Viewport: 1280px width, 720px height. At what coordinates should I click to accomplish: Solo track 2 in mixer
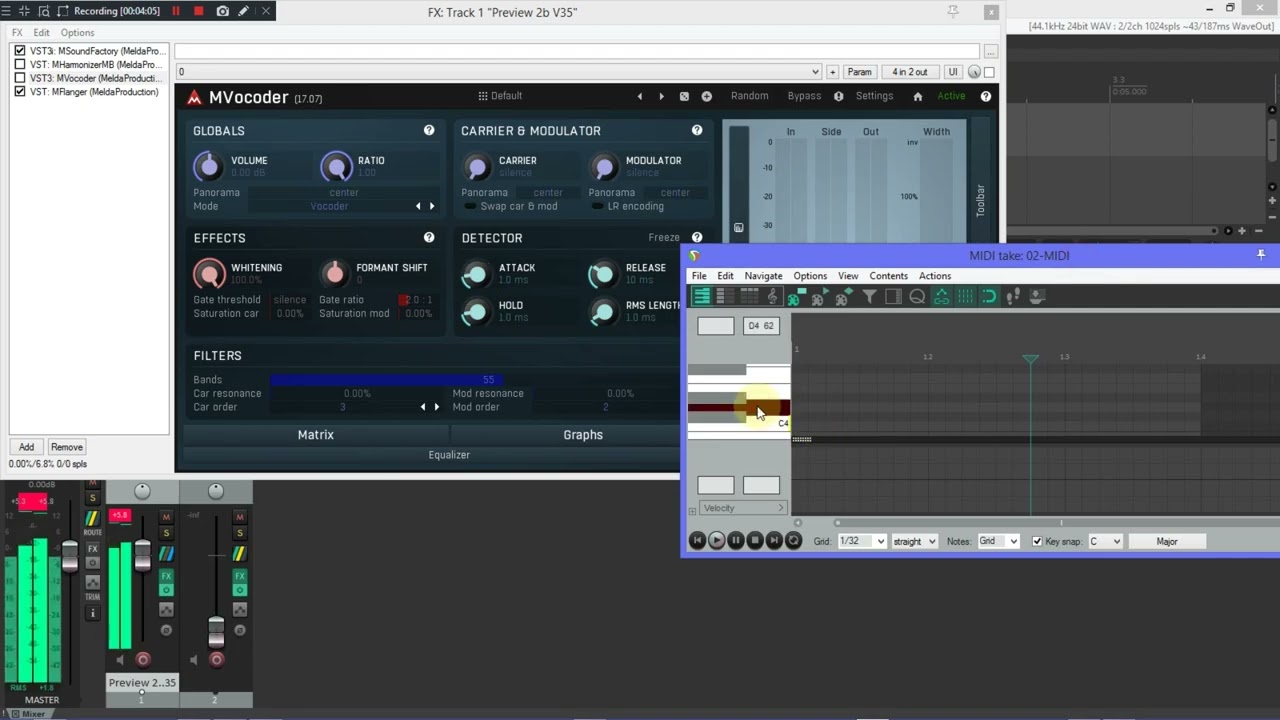239,533
